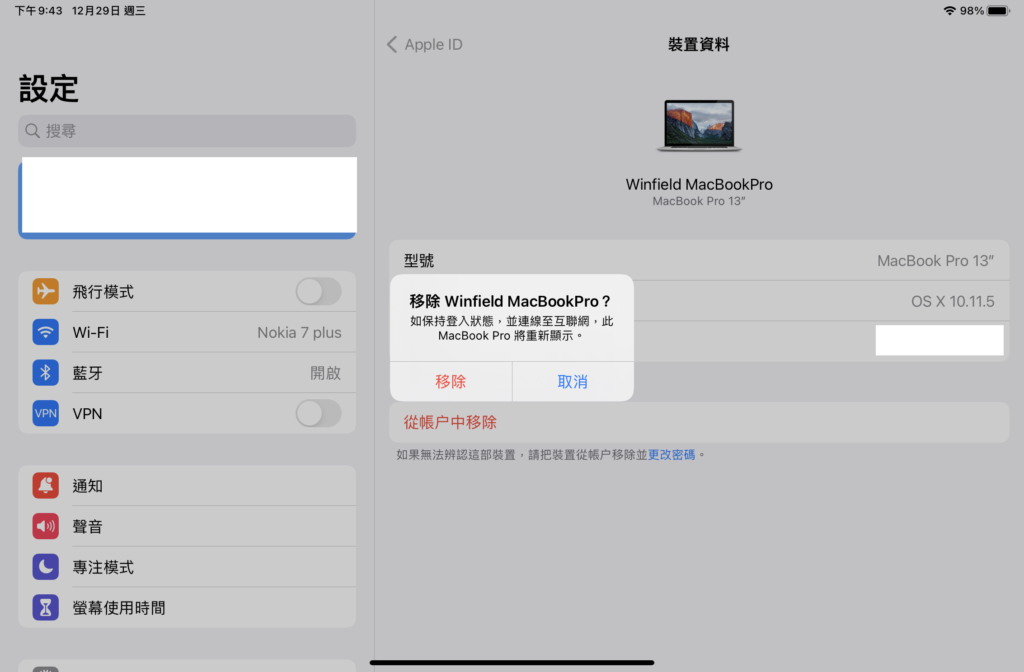Tap the 下午9:43 clock
This screenshot has width=1024, height=672.
point(39,10)
